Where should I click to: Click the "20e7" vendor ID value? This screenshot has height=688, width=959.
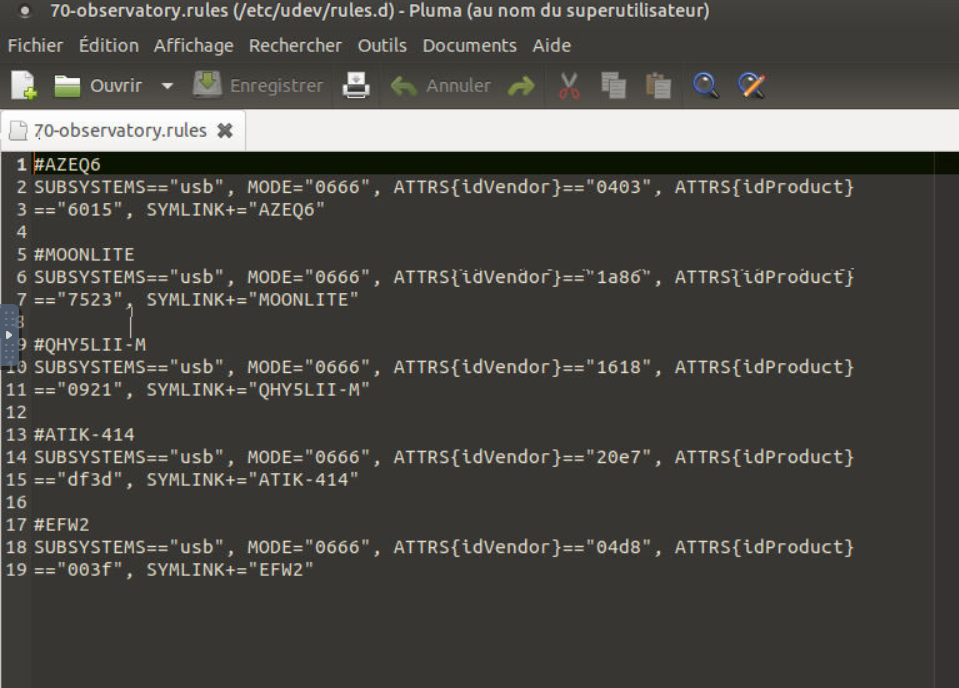[x=618, y=456]
